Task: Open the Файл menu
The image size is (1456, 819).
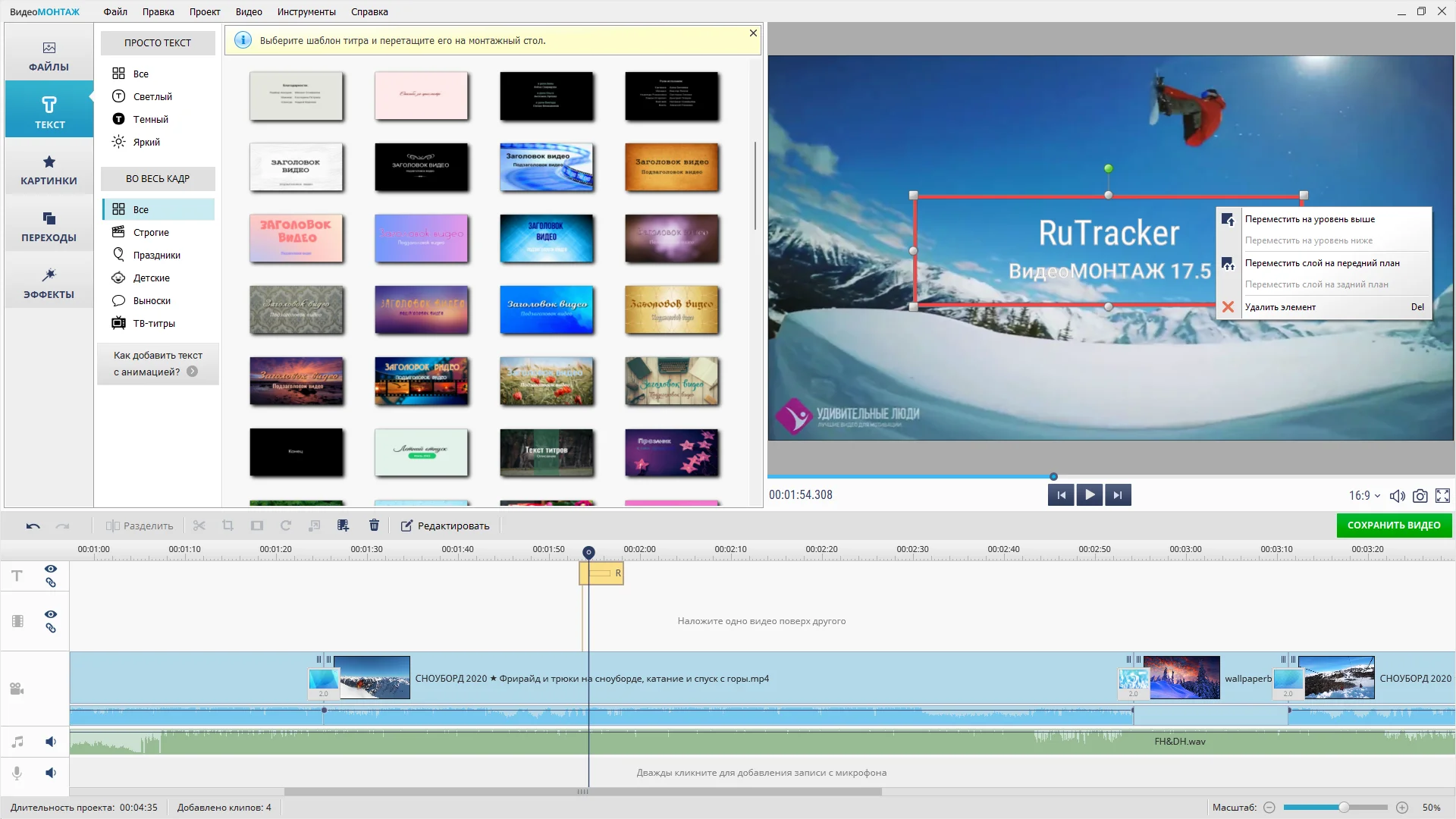Action: 115,11
